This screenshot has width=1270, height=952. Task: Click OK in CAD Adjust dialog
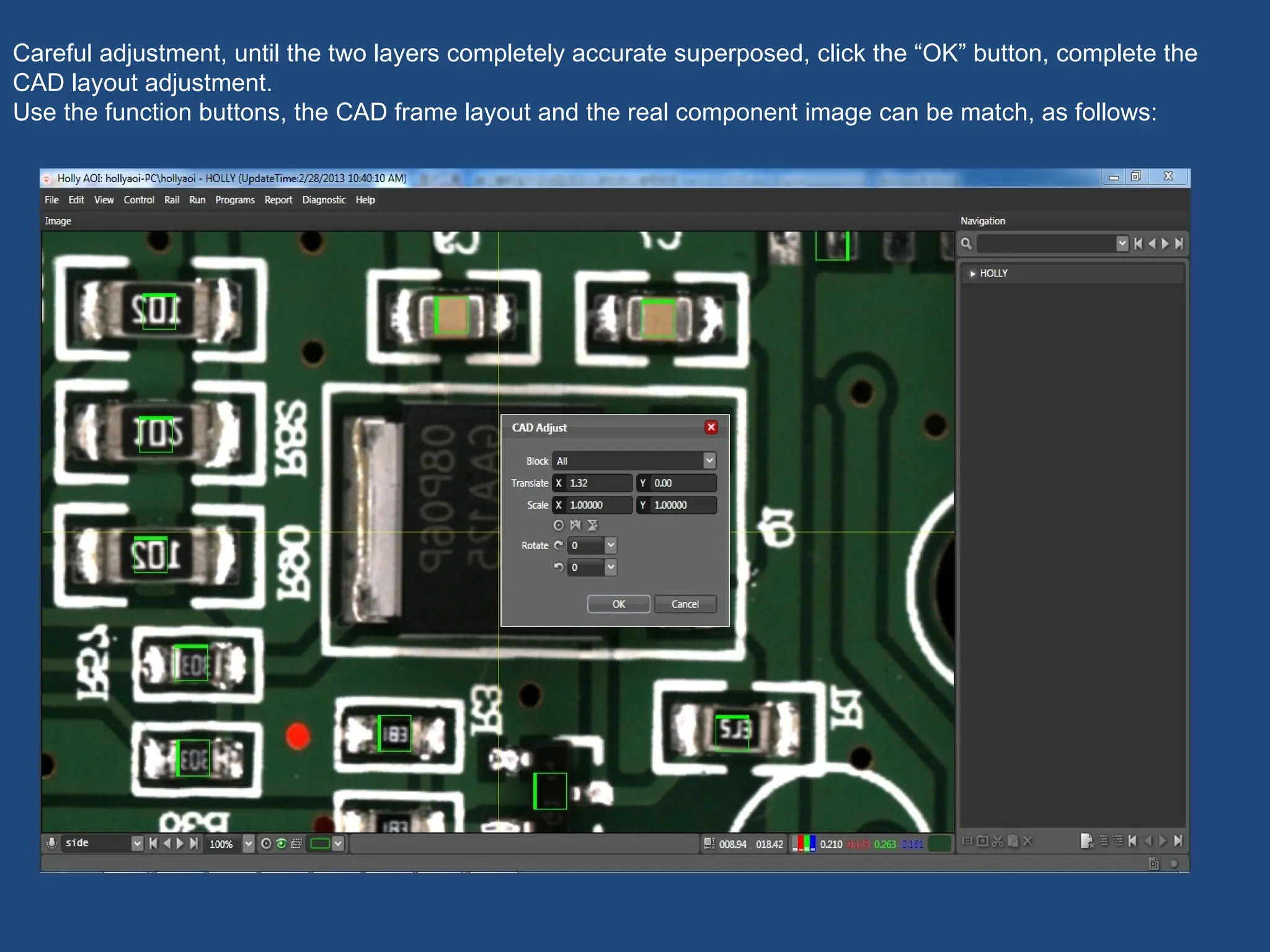tap(618, 604)
